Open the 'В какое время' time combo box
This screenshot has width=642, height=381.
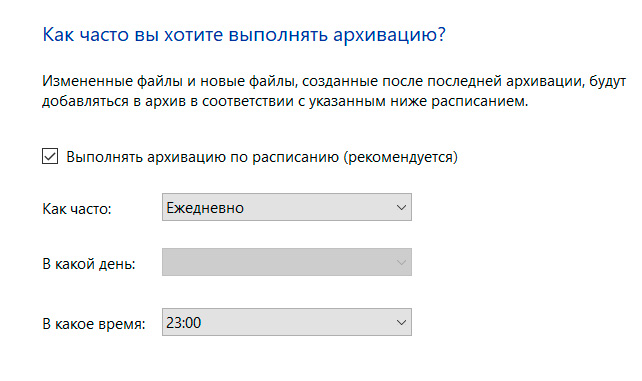(x=287, y=322)
